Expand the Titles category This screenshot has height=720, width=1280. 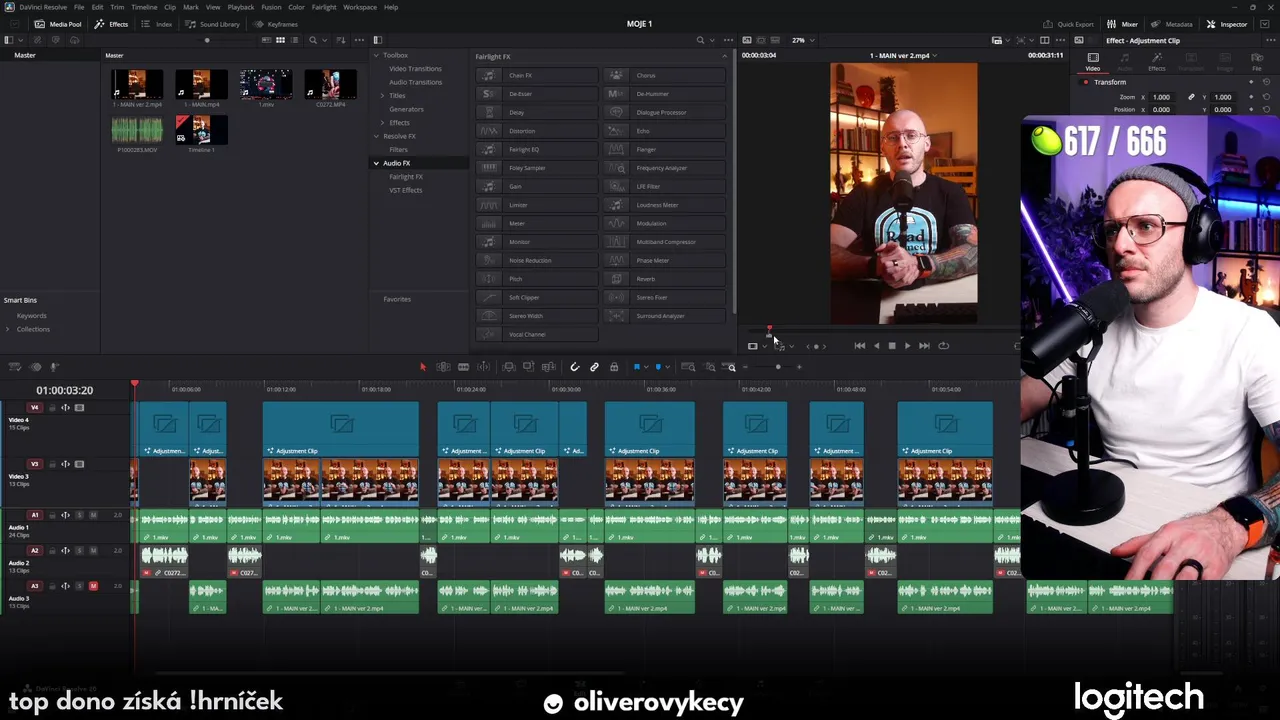click(x=382, y=95)
